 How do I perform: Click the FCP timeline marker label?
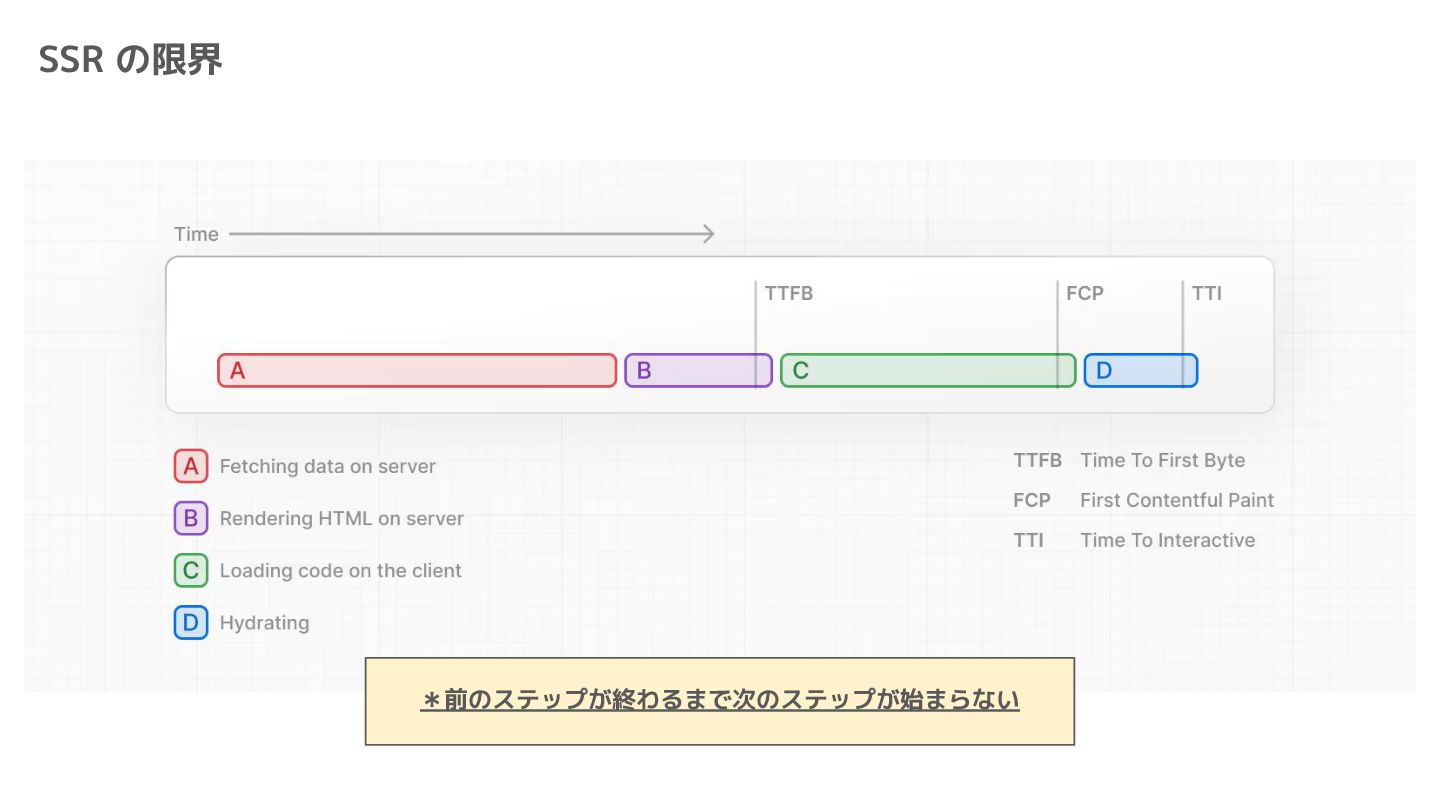pyautogui.click(x=1085, y=294)
